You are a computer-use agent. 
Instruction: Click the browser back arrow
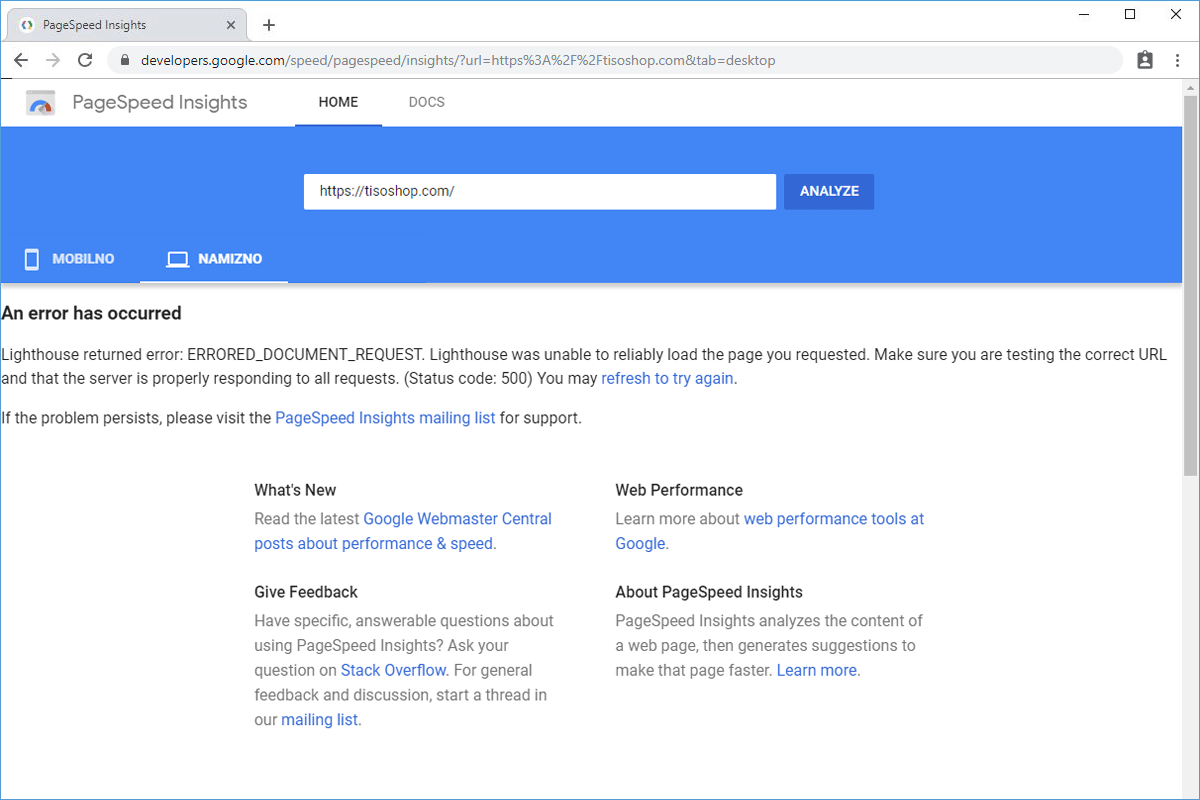21,60
